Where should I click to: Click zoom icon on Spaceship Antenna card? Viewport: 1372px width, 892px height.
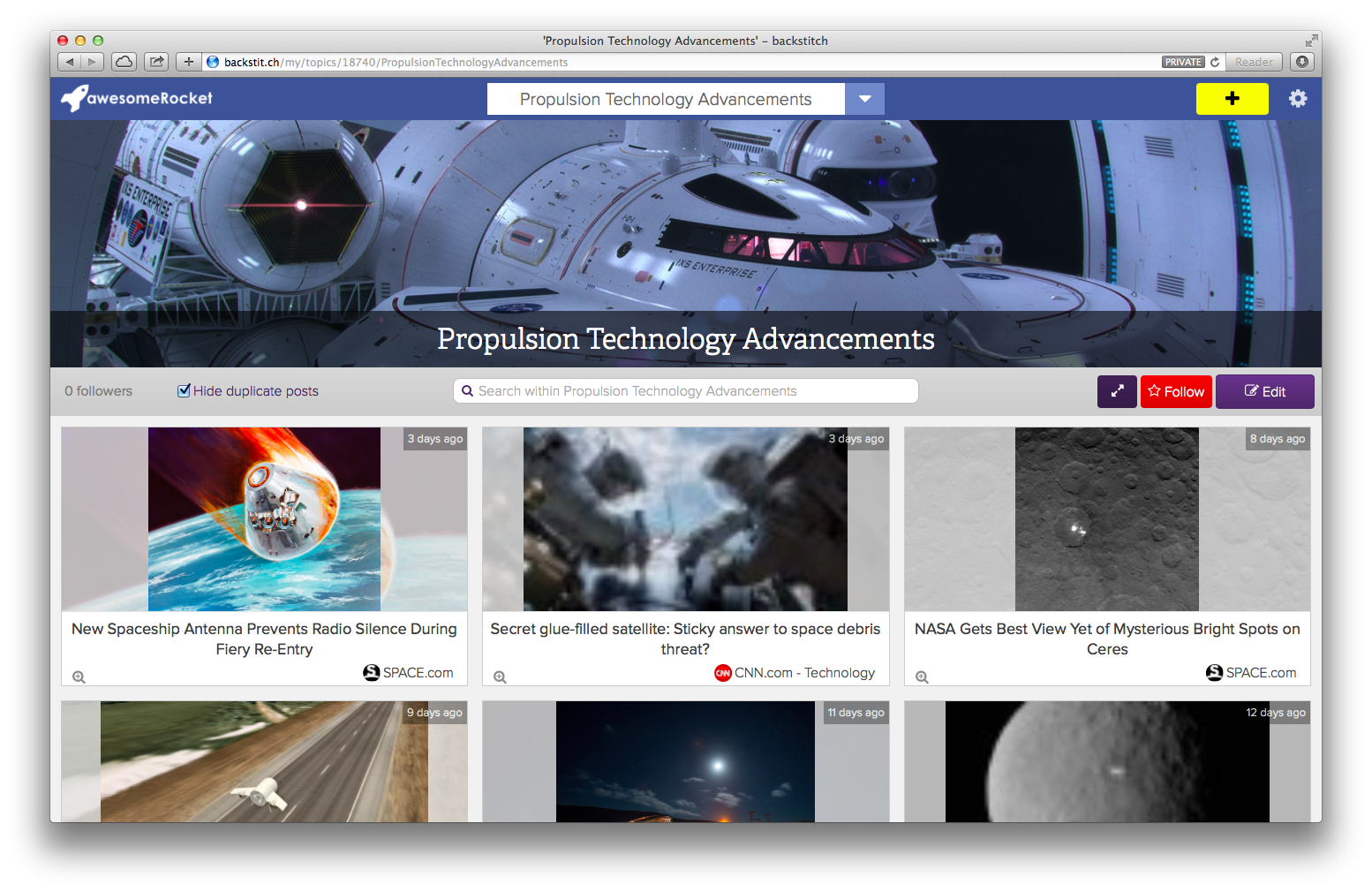click(79, 677)
